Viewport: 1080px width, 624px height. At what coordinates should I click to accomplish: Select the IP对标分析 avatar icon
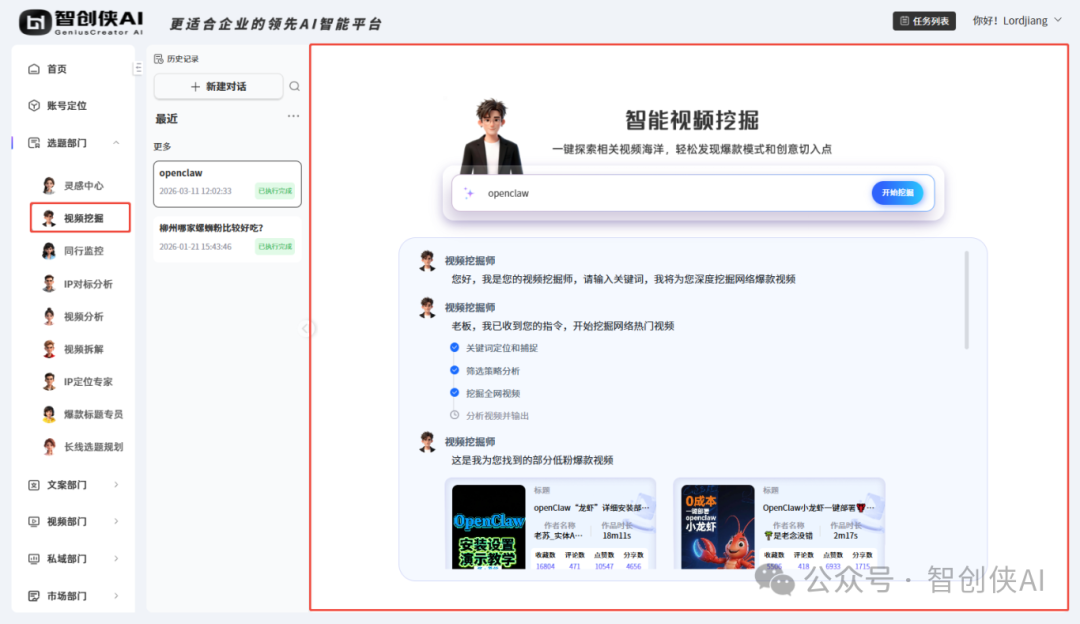pyautogui.click(x=49, y=283)
